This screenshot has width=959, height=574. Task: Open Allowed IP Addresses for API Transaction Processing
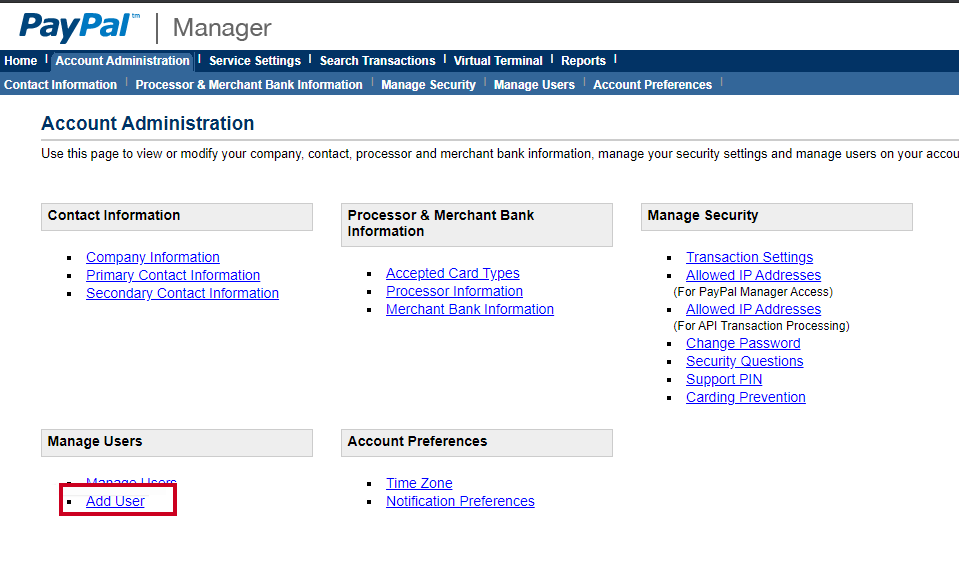click(754, 309)
